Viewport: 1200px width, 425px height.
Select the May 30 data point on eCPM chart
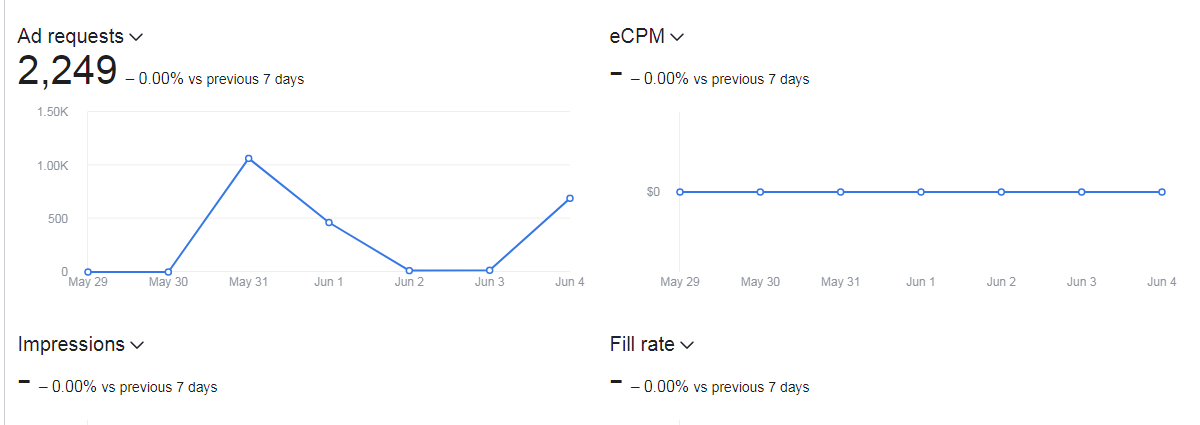point(760,191)
